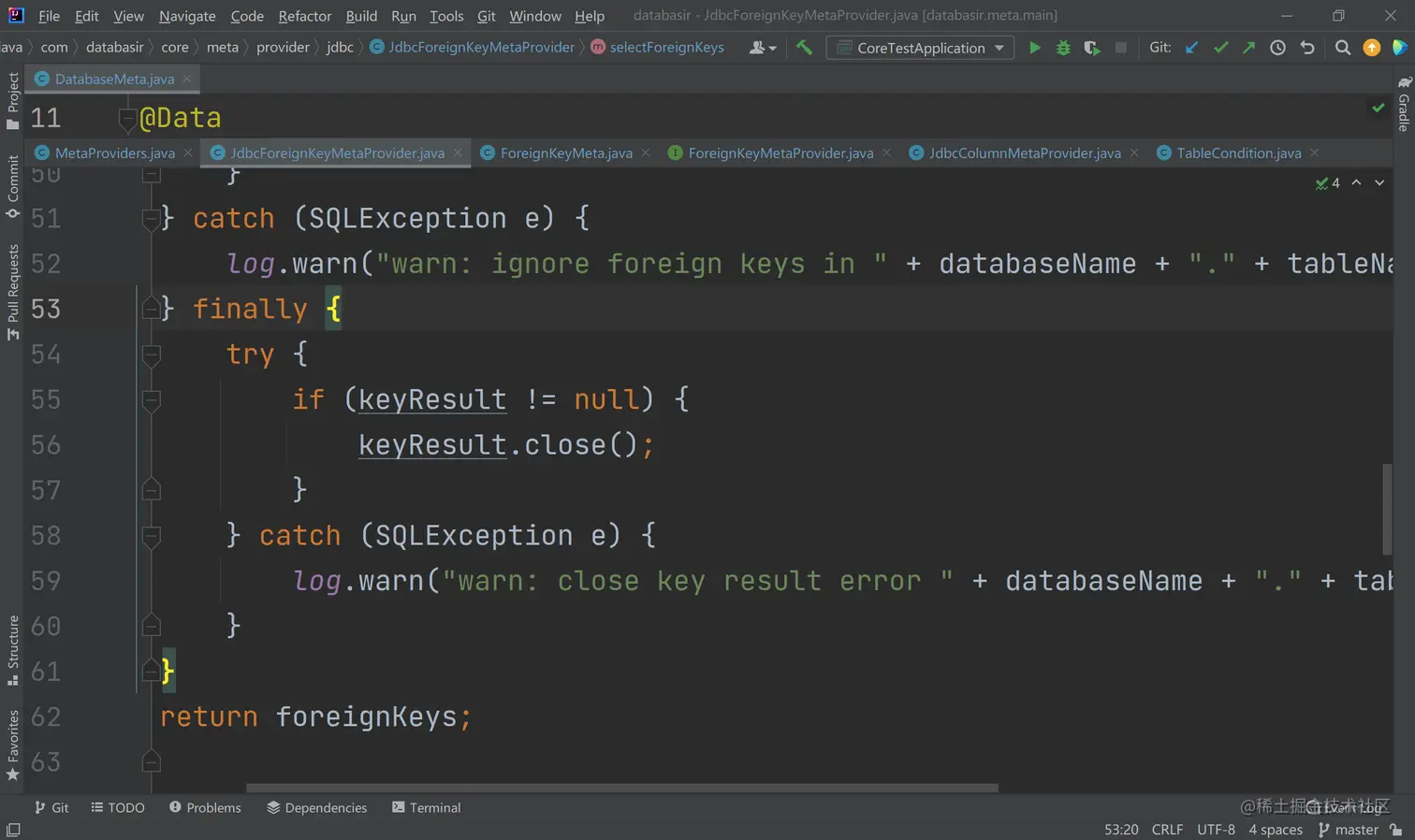Show Git history clock icon

(x=1277, y=48)
